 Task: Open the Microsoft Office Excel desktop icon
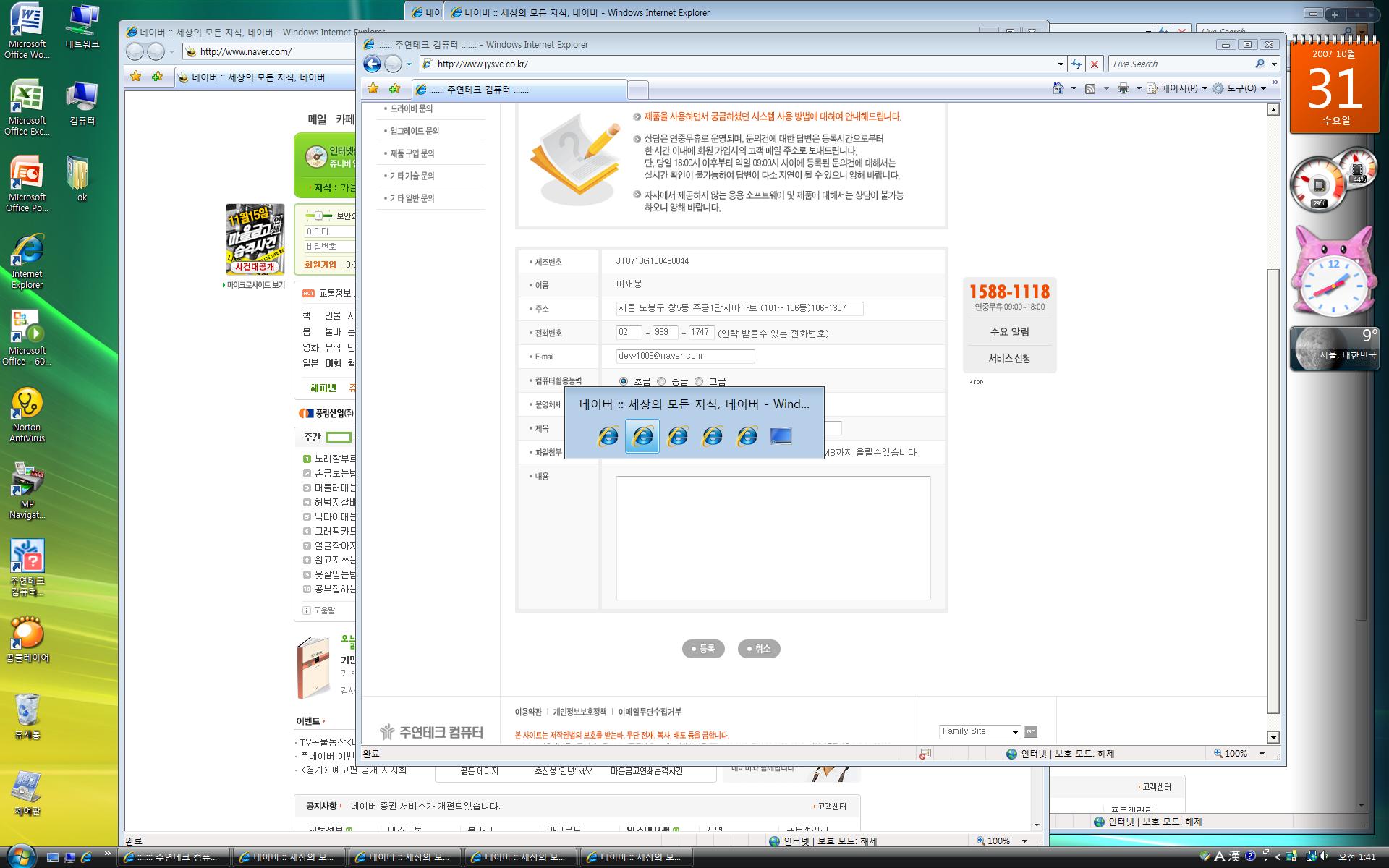27,108
